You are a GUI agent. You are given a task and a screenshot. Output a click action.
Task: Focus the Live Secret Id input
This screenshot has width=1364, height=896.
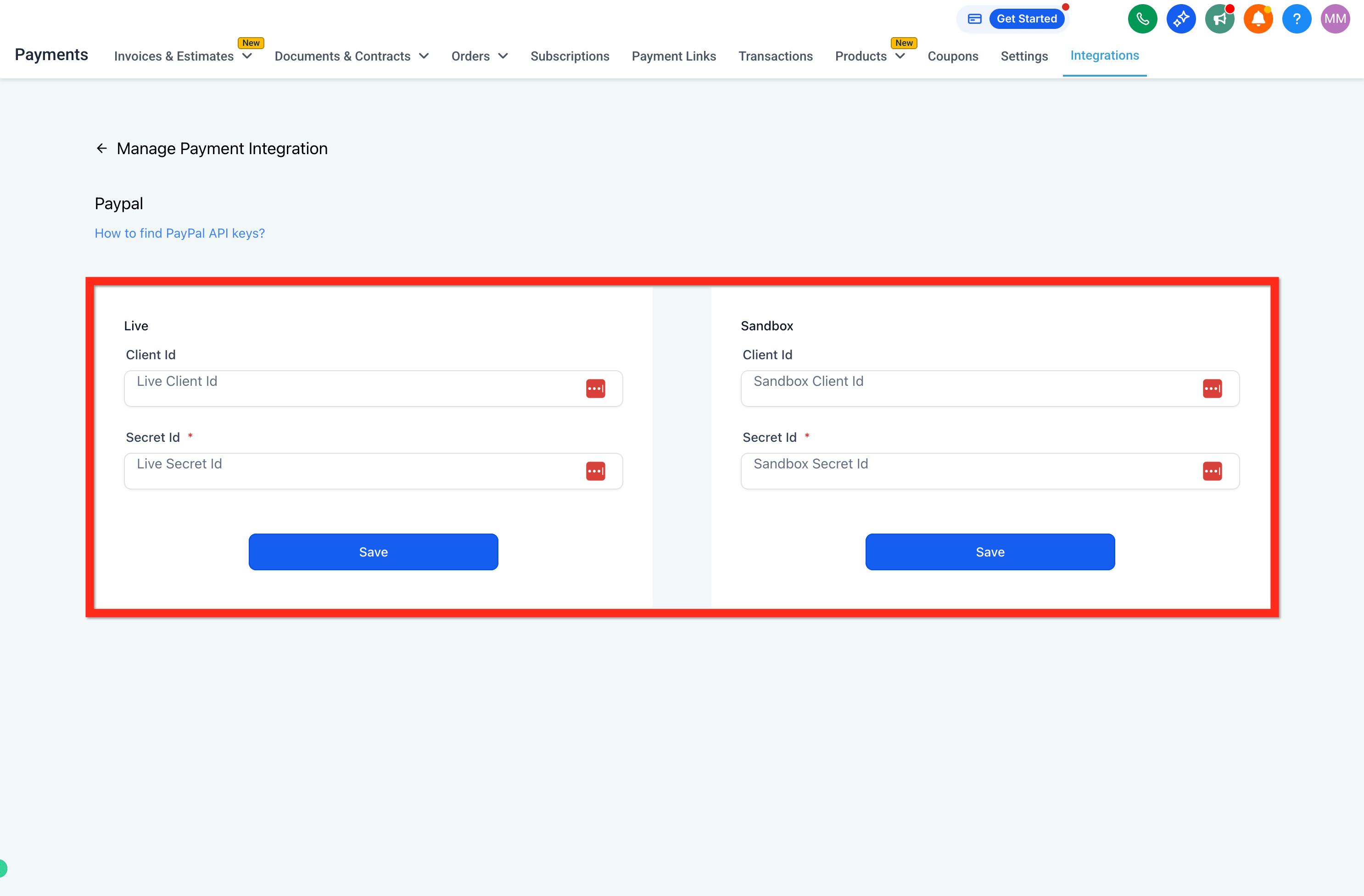[373, 471]
